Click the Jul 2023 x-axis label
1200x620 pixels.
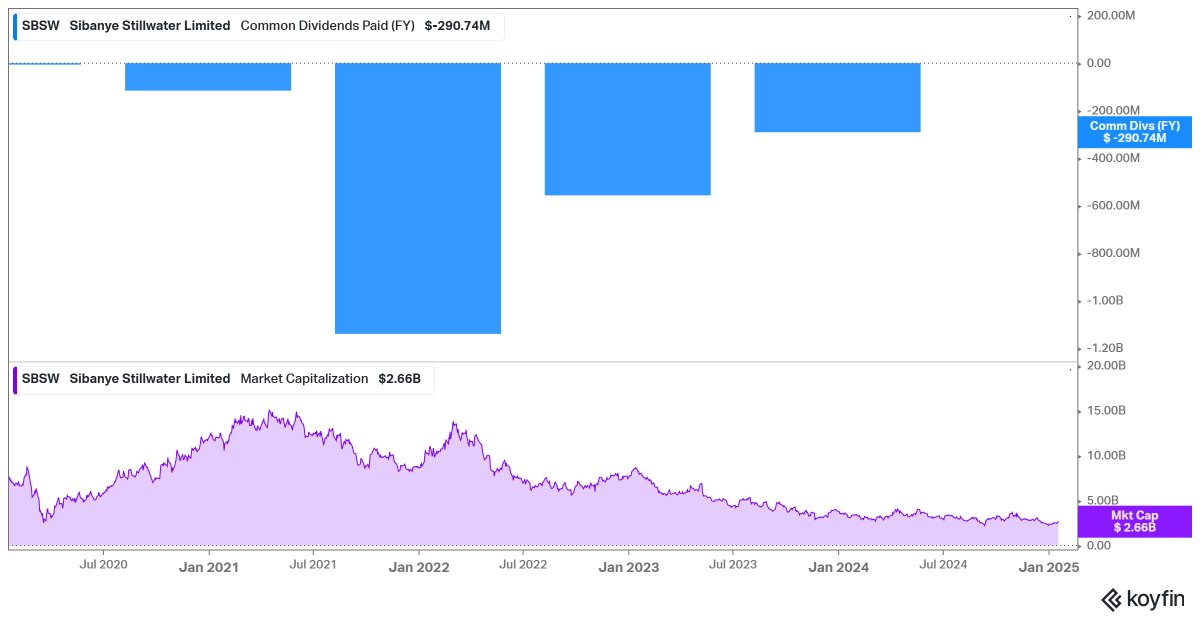tap(732, 565)
